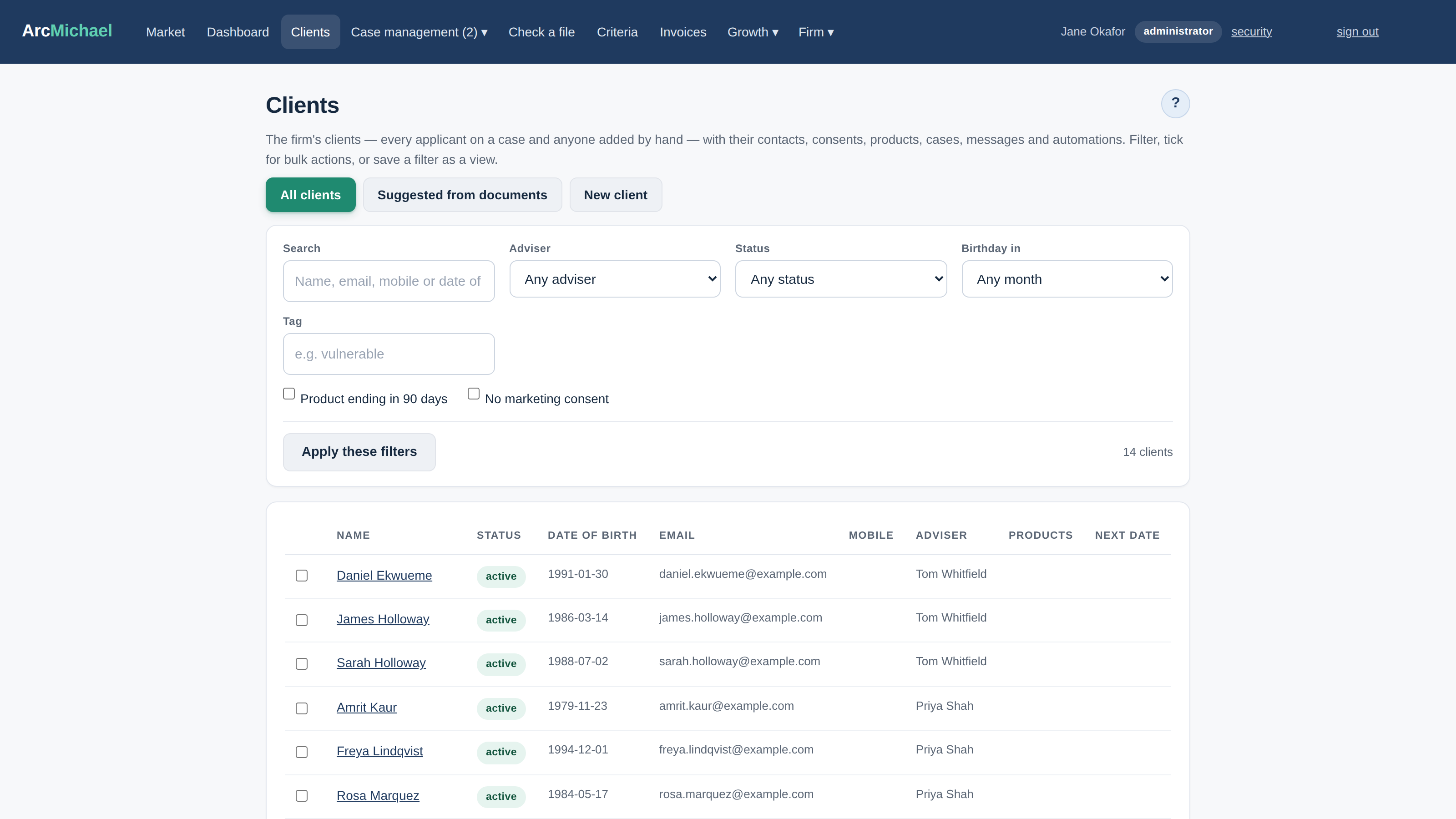The image size is (1456, 819).
Task: Expand the Growth menu
Action: click(x=752, y=32)
